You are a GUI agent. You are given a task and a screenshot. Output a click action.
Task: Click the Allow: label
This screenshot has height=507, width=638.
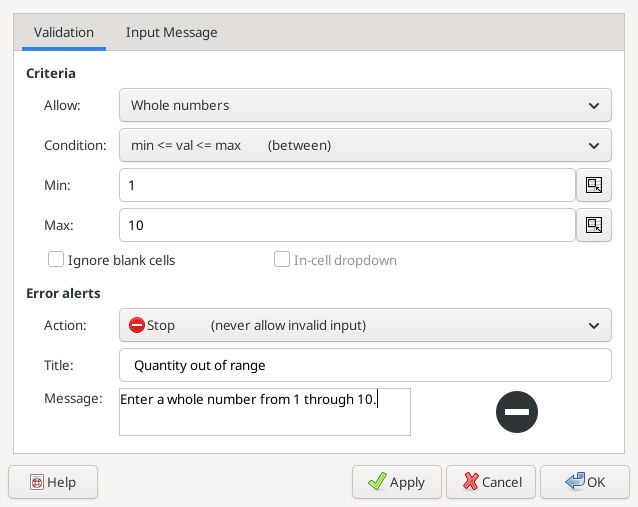tap(62, 105)
